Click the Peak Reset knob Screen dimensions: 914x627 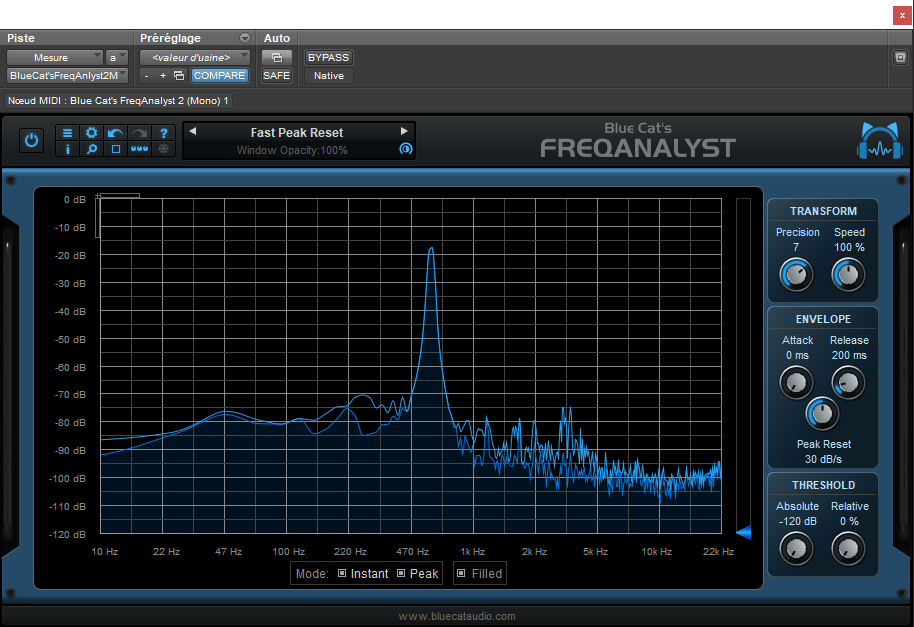822,414
